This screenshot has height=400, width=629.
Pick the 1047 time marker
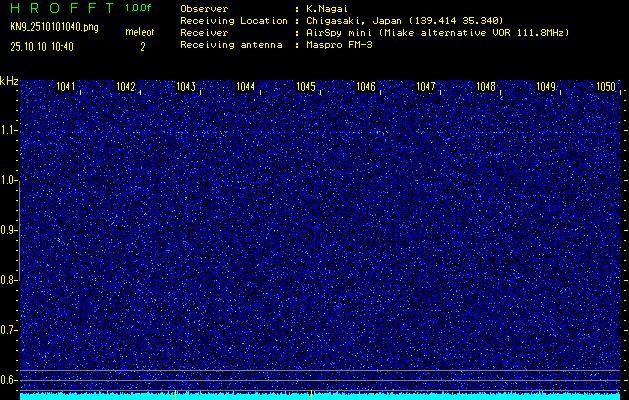[426, 87]
